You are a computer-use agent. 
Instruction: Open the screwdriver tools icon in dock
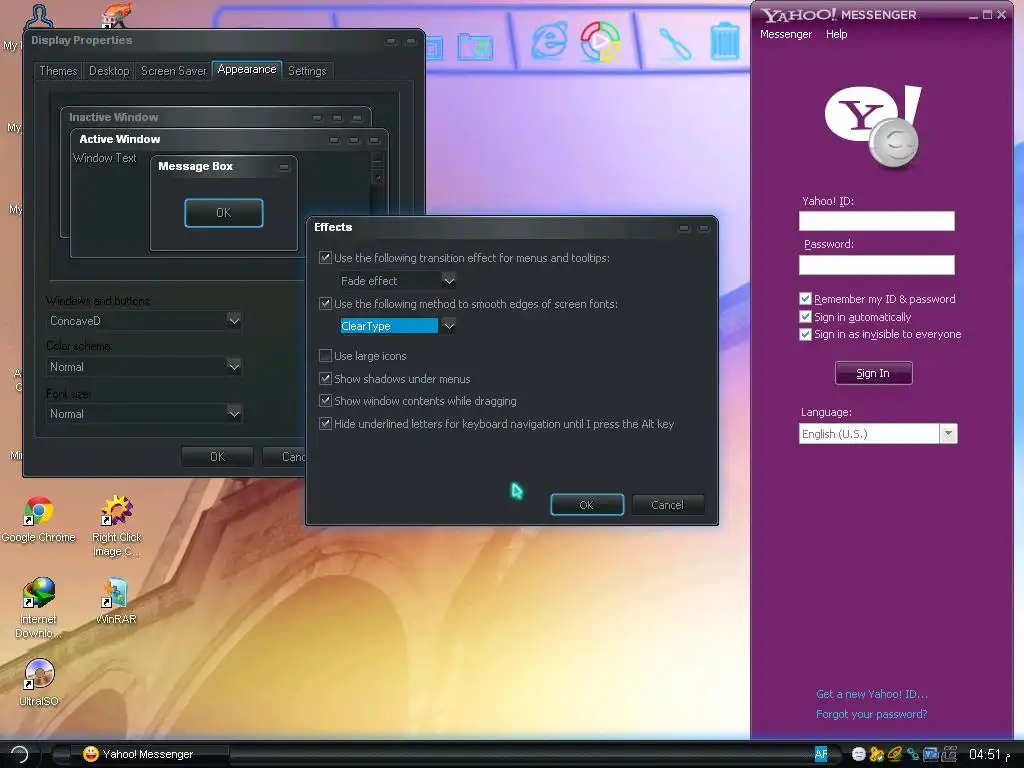point(675,44)
